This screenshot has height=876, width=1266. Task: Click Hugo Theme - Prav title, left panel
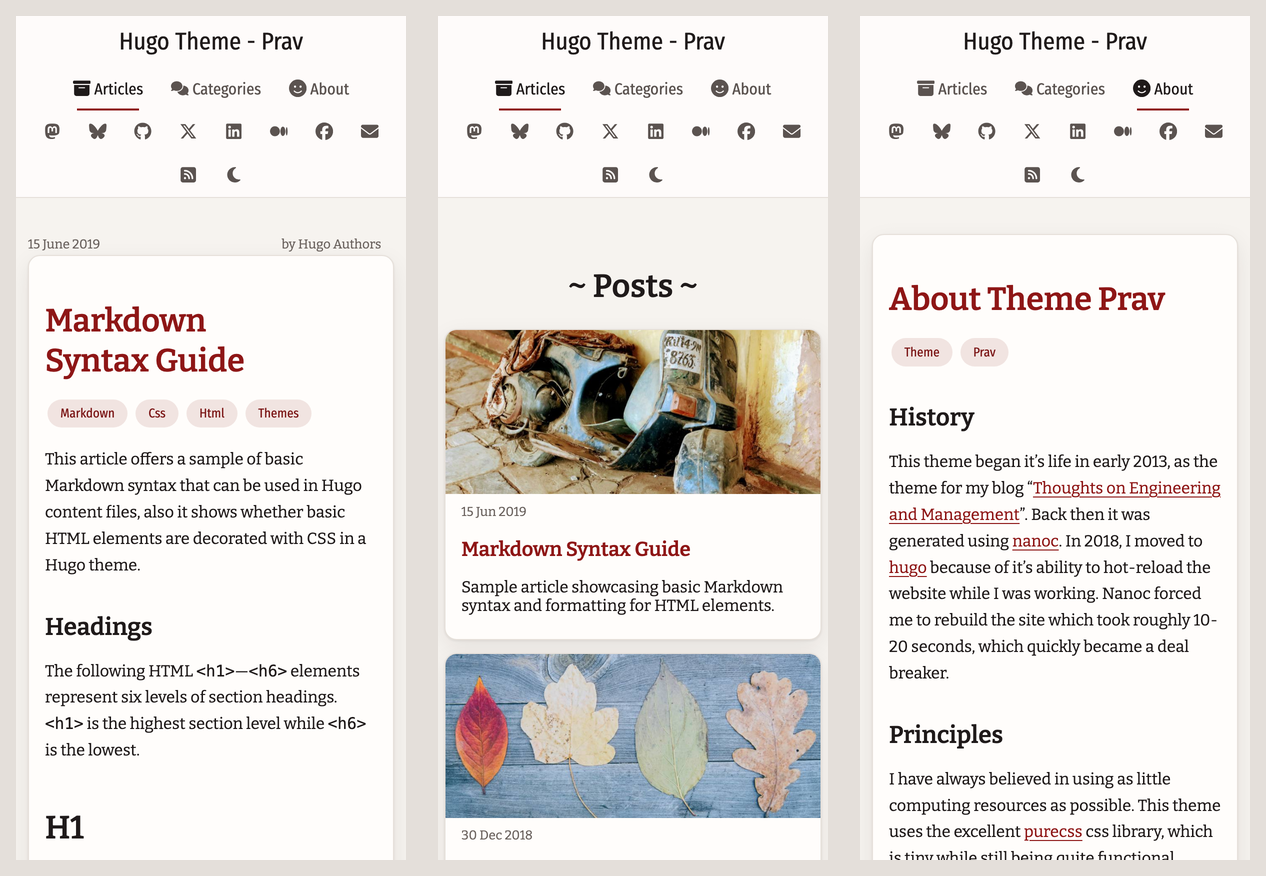click(x=211, y=42)
